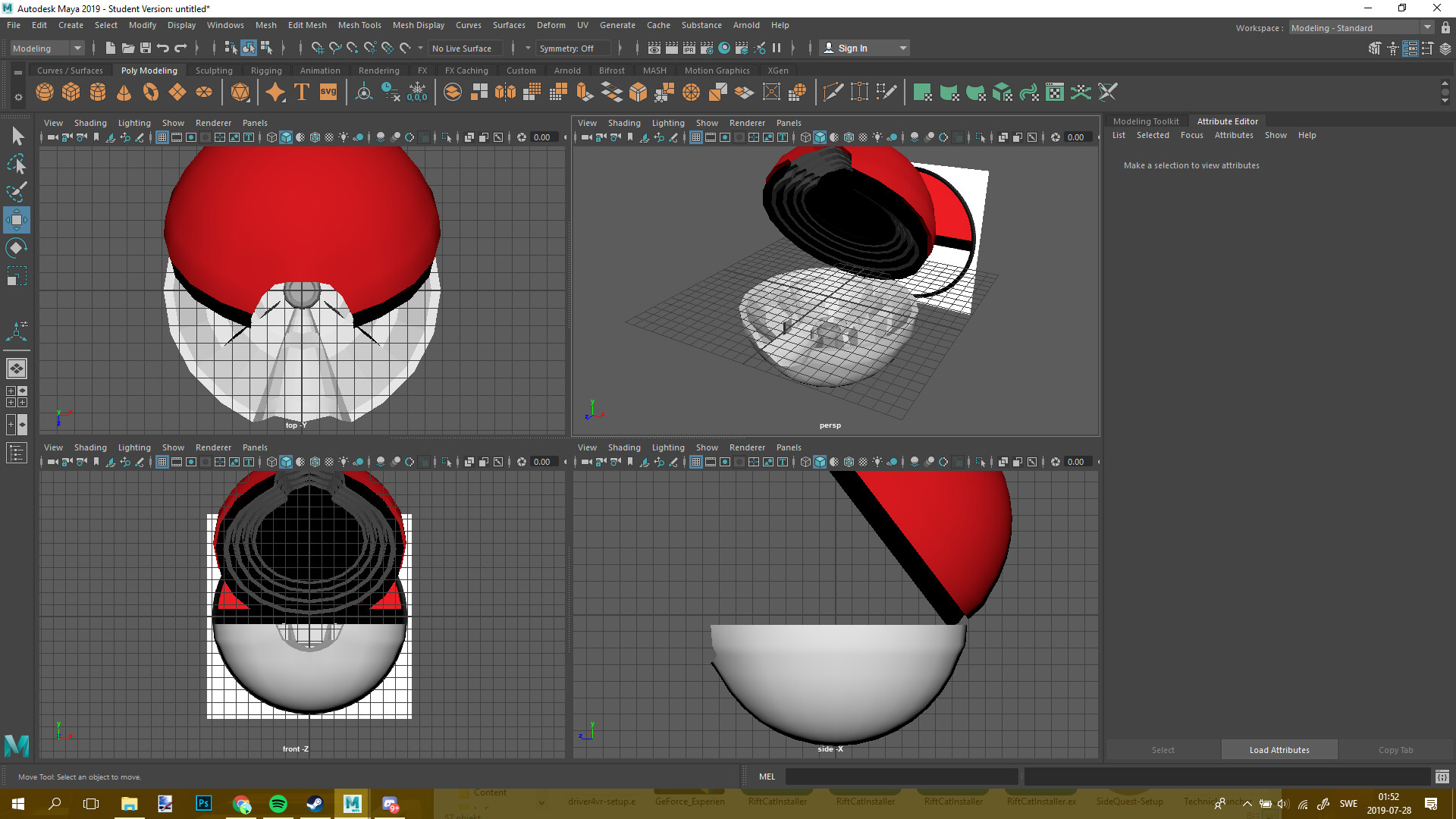1456x819 pixels.
Task: Create a polygon cone from the shelf
Action: pyautogui.click(x=124, y=93)
